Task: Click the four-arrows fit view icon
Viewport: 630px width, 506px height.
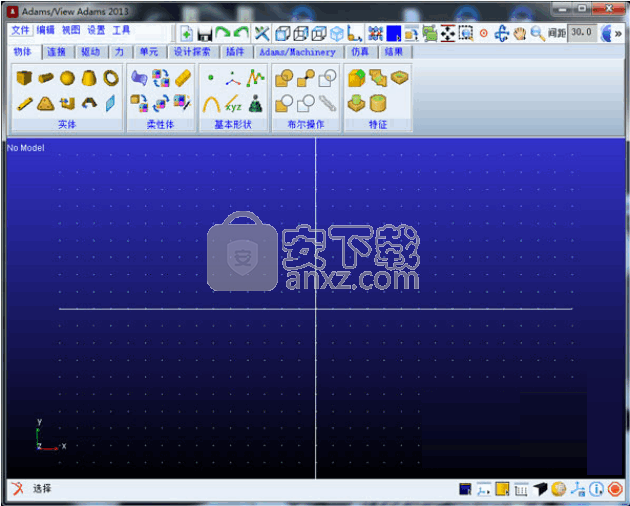Action: tap(448, 33)
